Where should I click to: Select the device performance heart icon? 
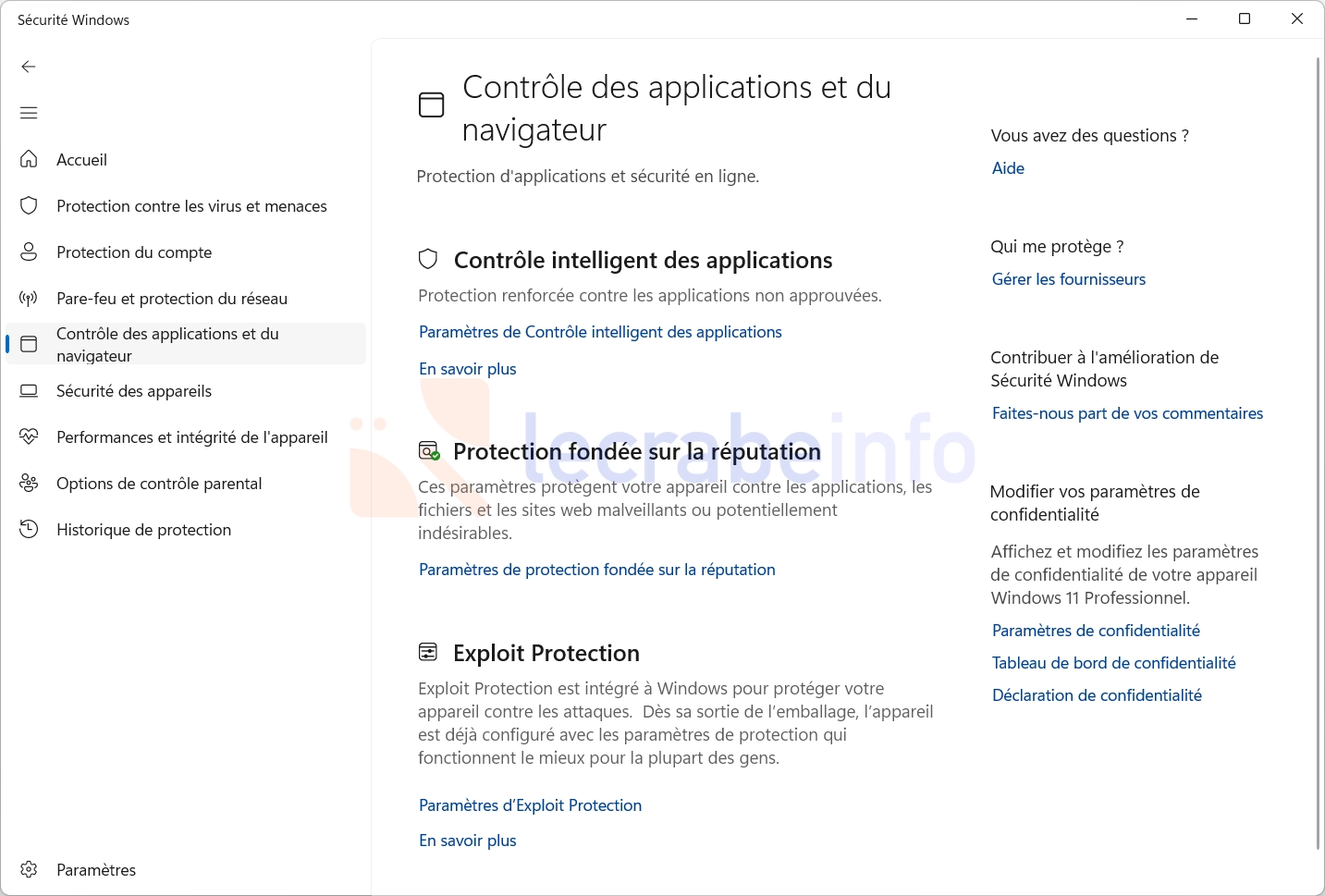(x=29, y=436)
